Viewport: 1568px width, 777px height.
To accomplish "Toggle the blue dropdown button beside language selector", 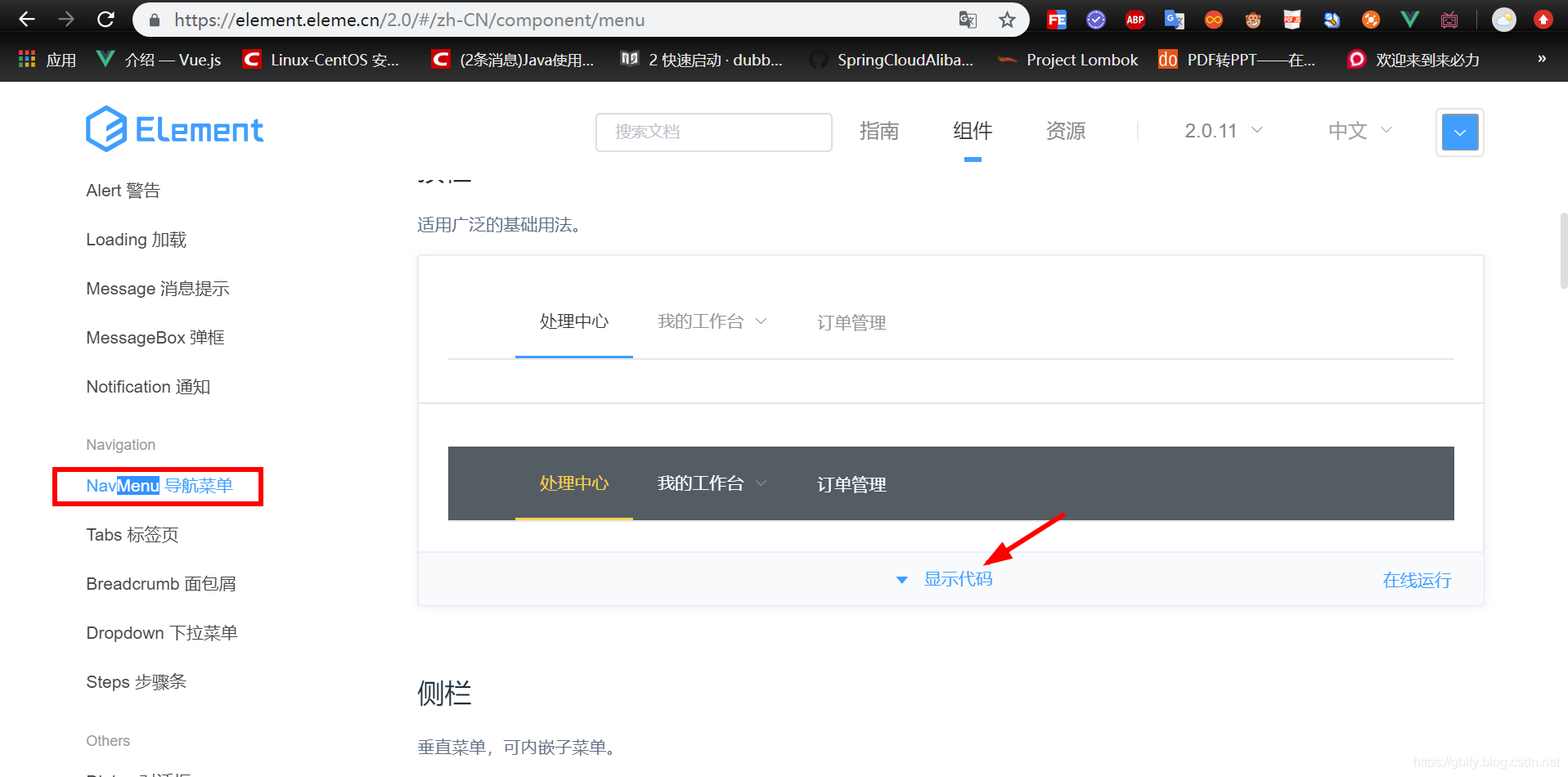I will click(1459, 132).
